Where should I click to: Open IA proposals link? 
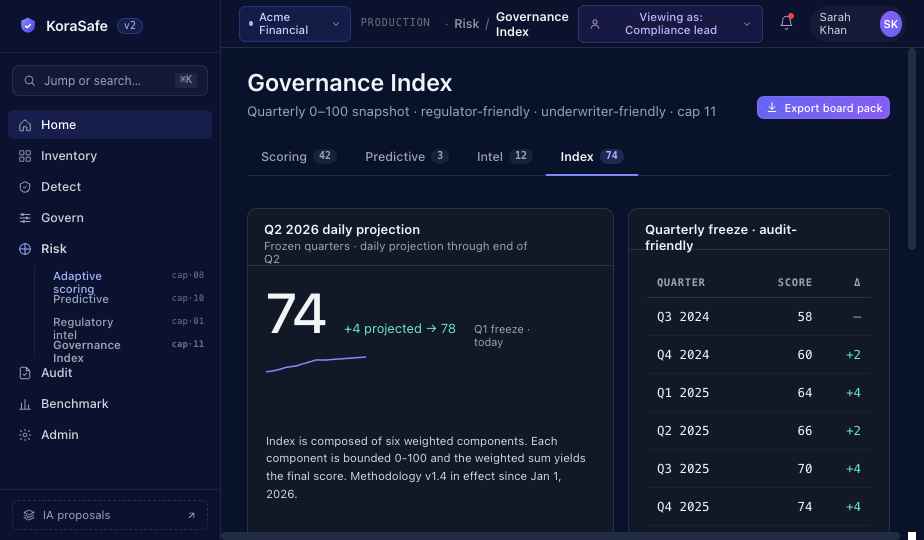point(110,515)
